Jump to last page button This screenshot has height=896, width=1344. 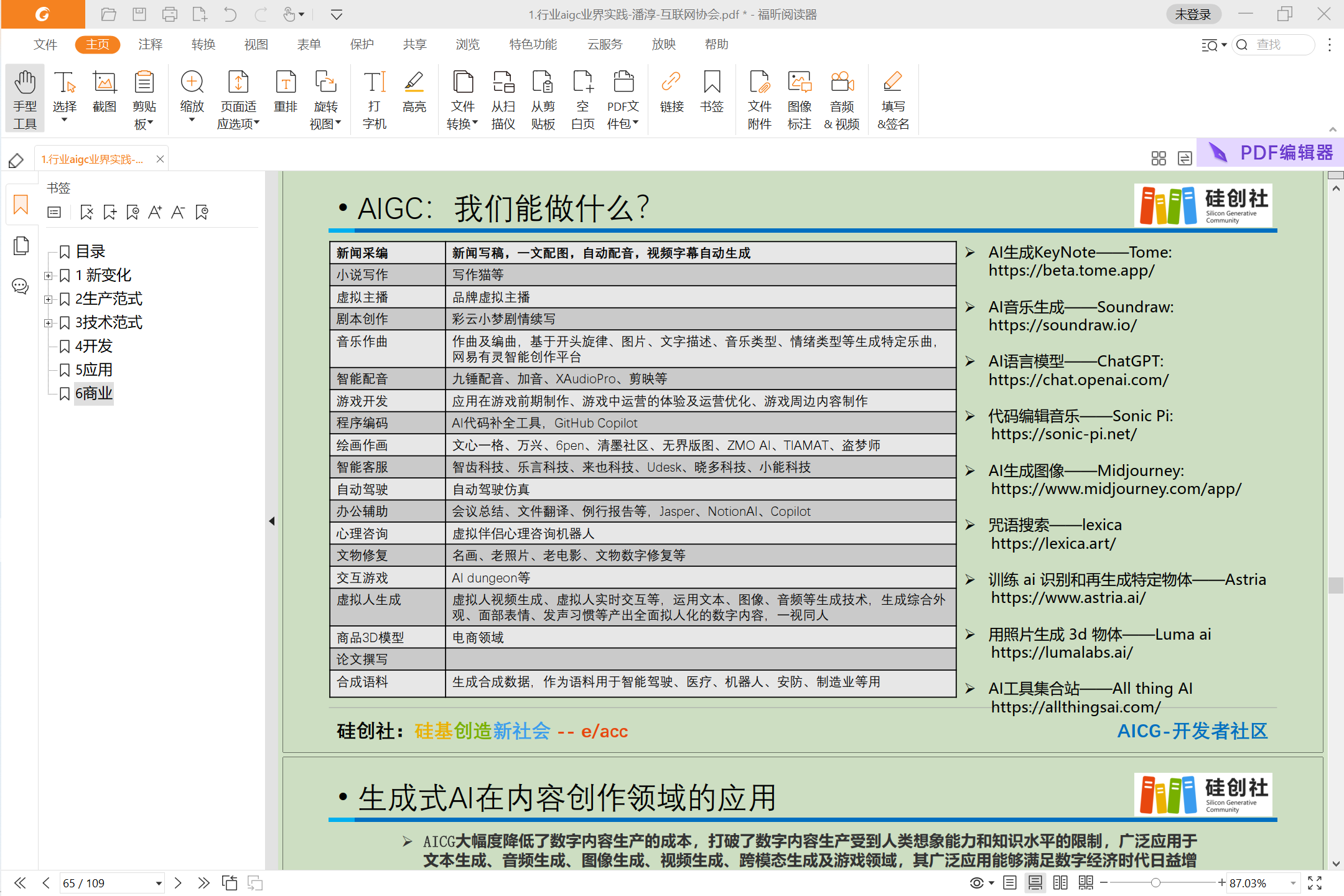(203, 882)
